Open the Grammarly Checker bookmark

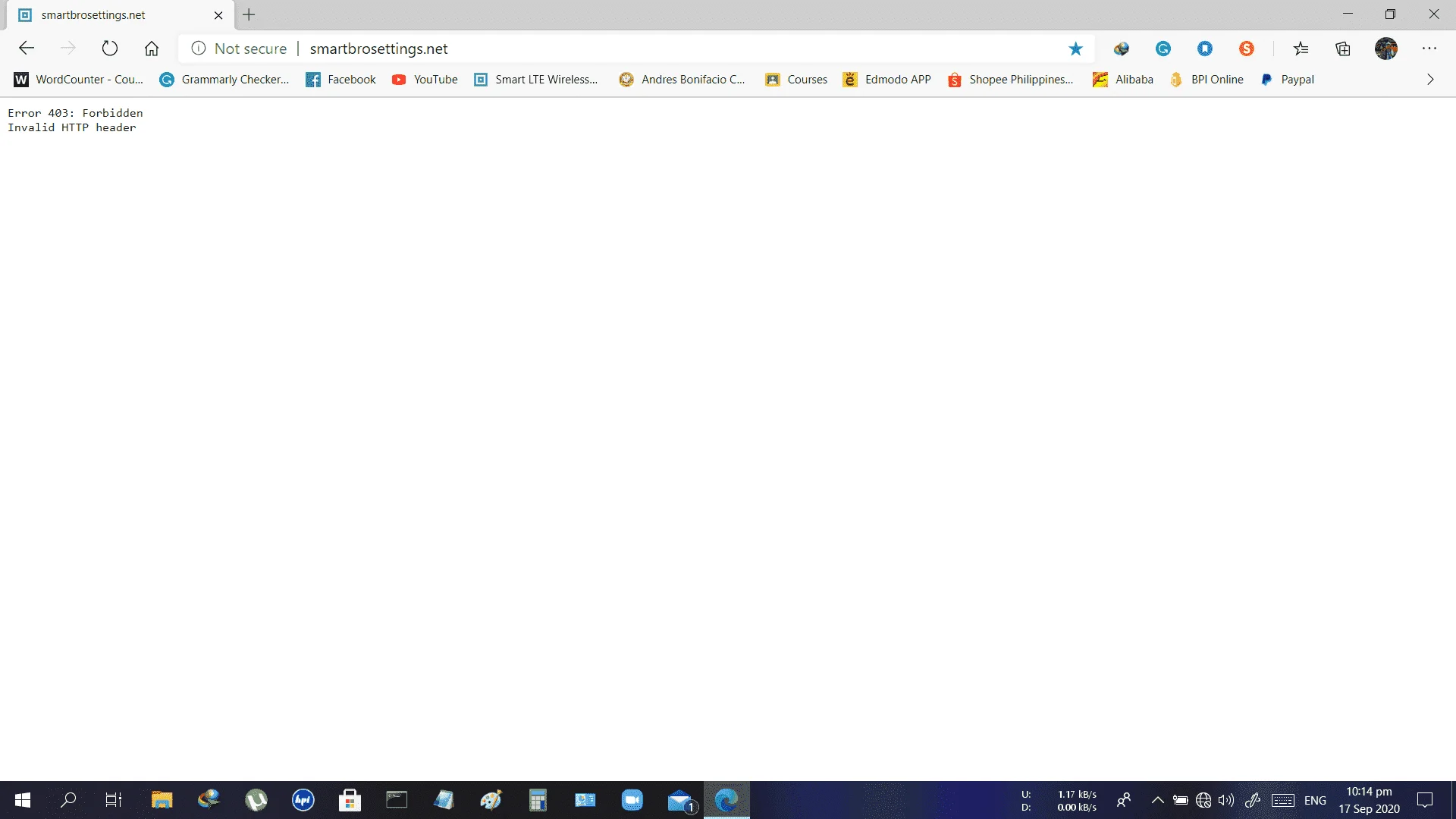(224, 80)
